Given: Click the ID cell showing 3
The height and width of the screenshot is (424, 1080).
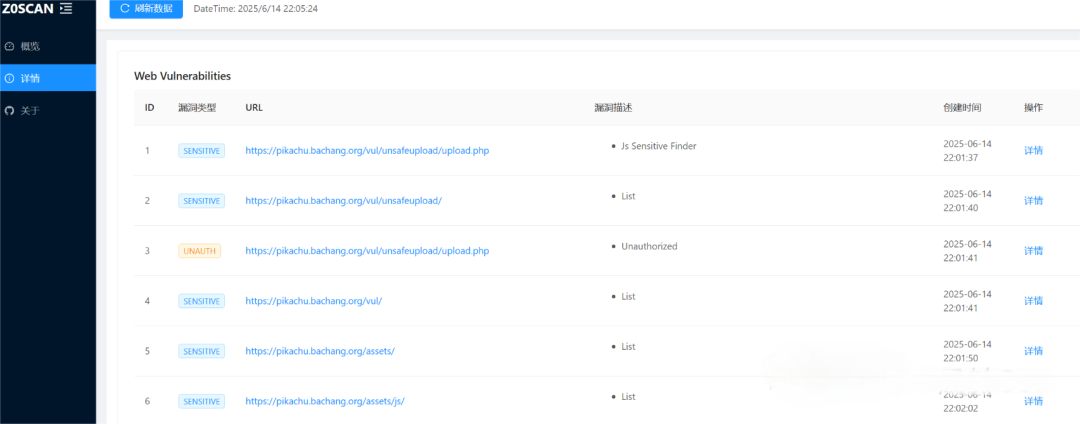Looking at the screenshot, I should [147, 251].
